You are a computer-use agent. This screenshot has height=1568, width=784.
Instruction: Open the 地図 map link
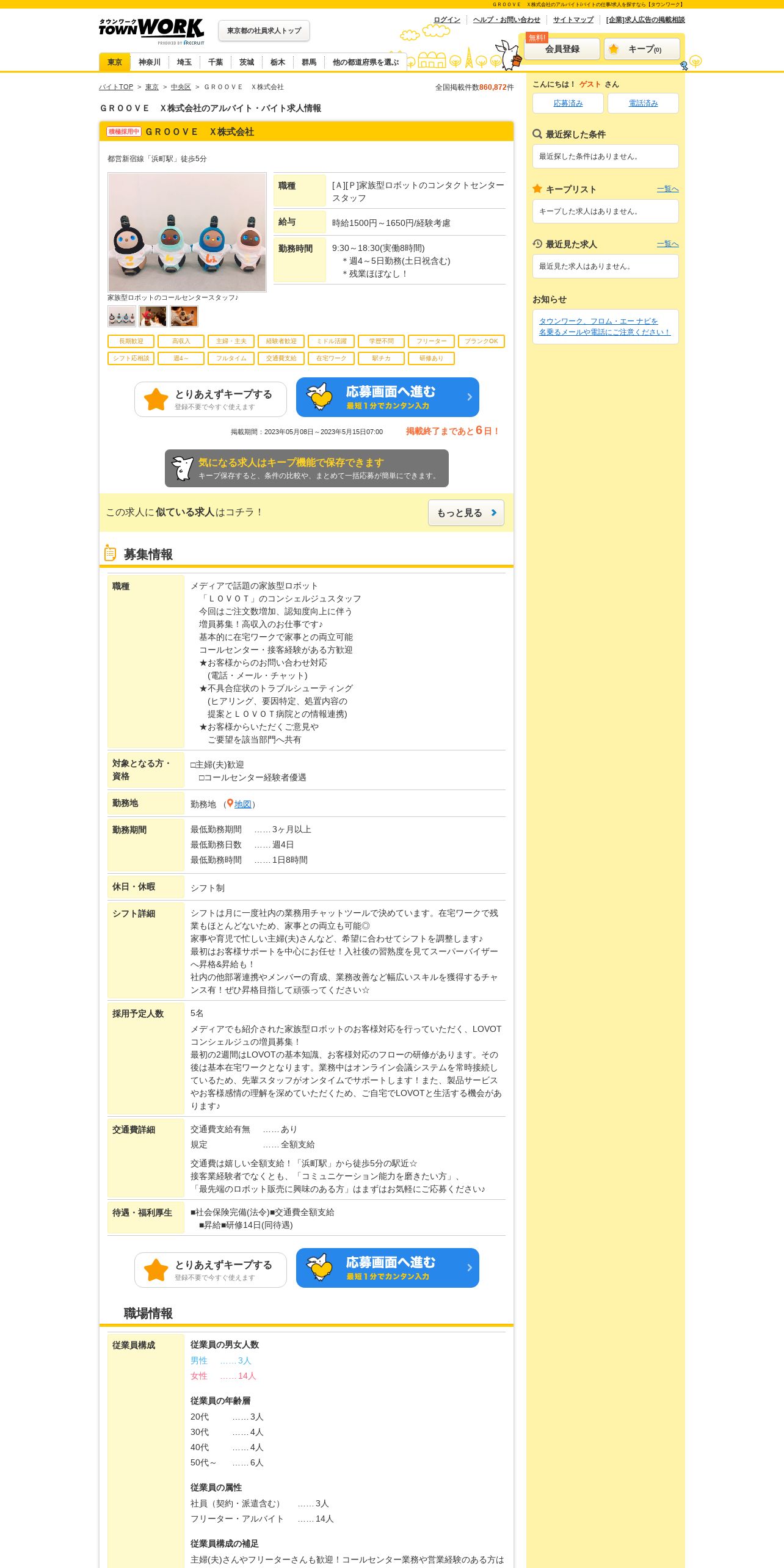[242, 804]
